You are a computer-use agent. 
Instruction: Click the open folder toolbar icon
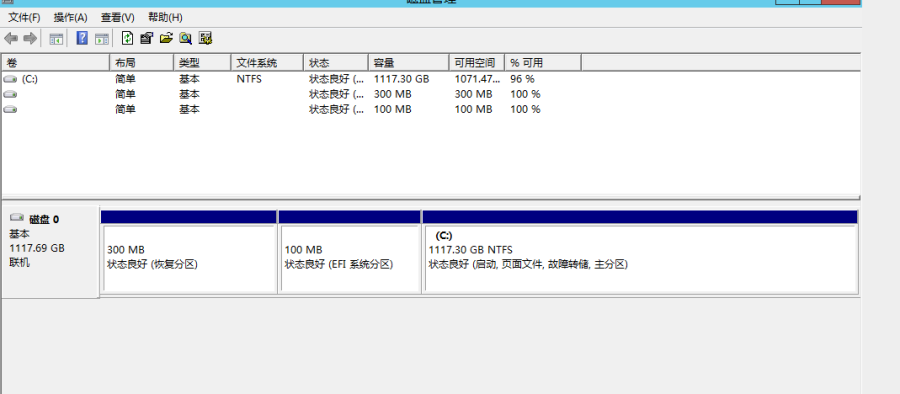(x=166, y=39)
